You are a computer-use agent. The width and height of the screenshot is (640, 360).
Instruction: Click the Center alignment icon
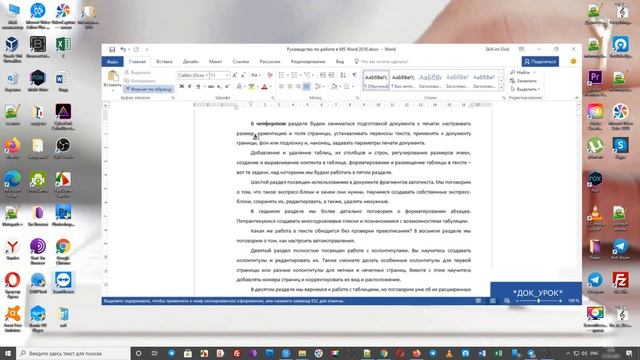point(290,87)
